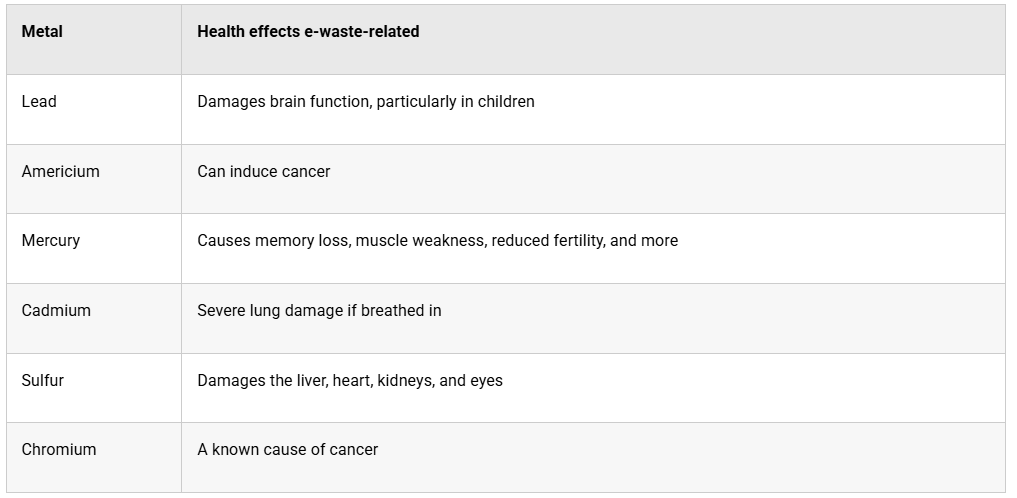Click the Metal column header
The width and height of the screenshot is (1017, 498).
94,40
